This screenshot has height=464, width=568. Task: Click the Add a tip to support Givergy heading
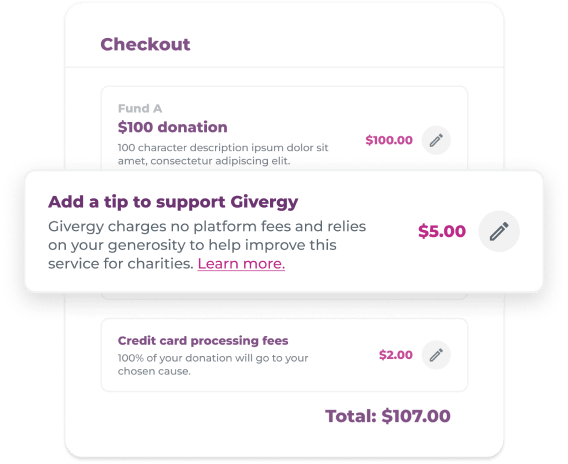173,202
